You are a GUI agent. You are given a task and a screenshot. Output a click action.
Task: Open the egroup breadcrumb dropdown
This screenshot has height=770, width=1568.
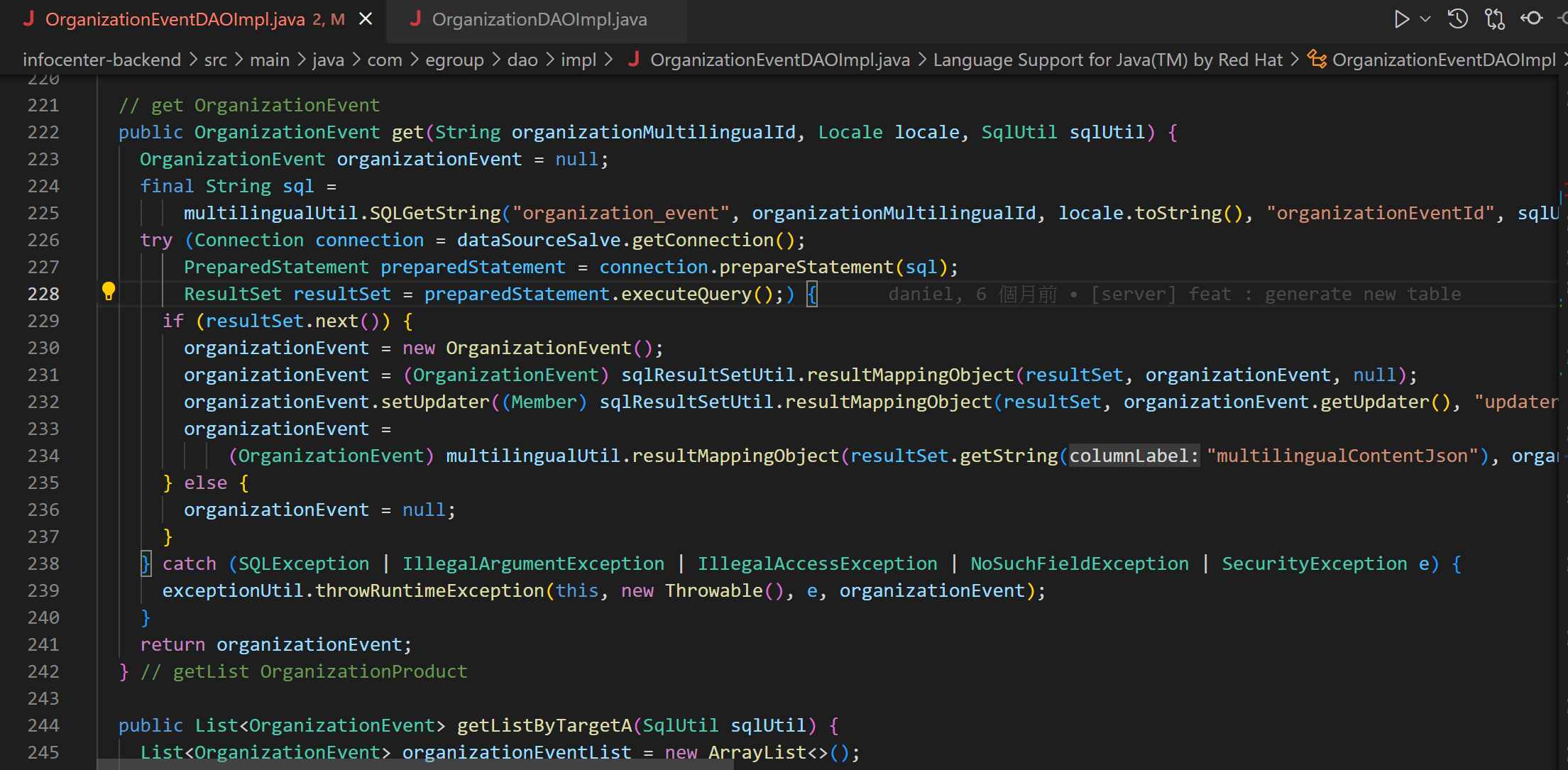(454, 60)
